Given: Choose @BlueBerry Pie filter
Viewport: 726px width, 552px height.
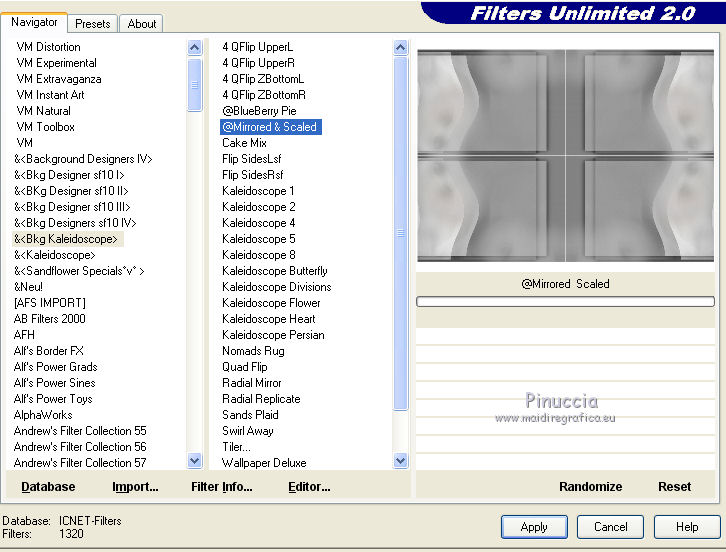Looking at the screenshot, I should click(x=259, y=111).
